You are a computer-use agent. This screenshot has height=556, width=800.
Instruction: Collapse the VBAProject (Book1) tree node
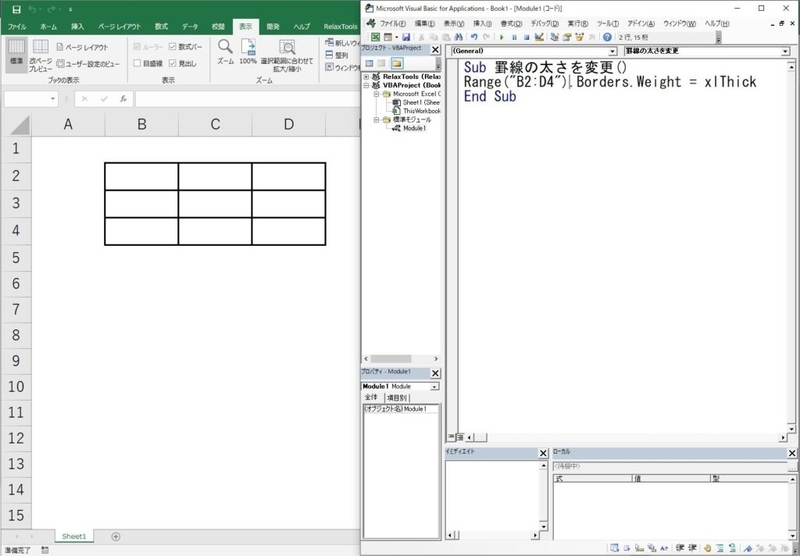coord(366,85)
